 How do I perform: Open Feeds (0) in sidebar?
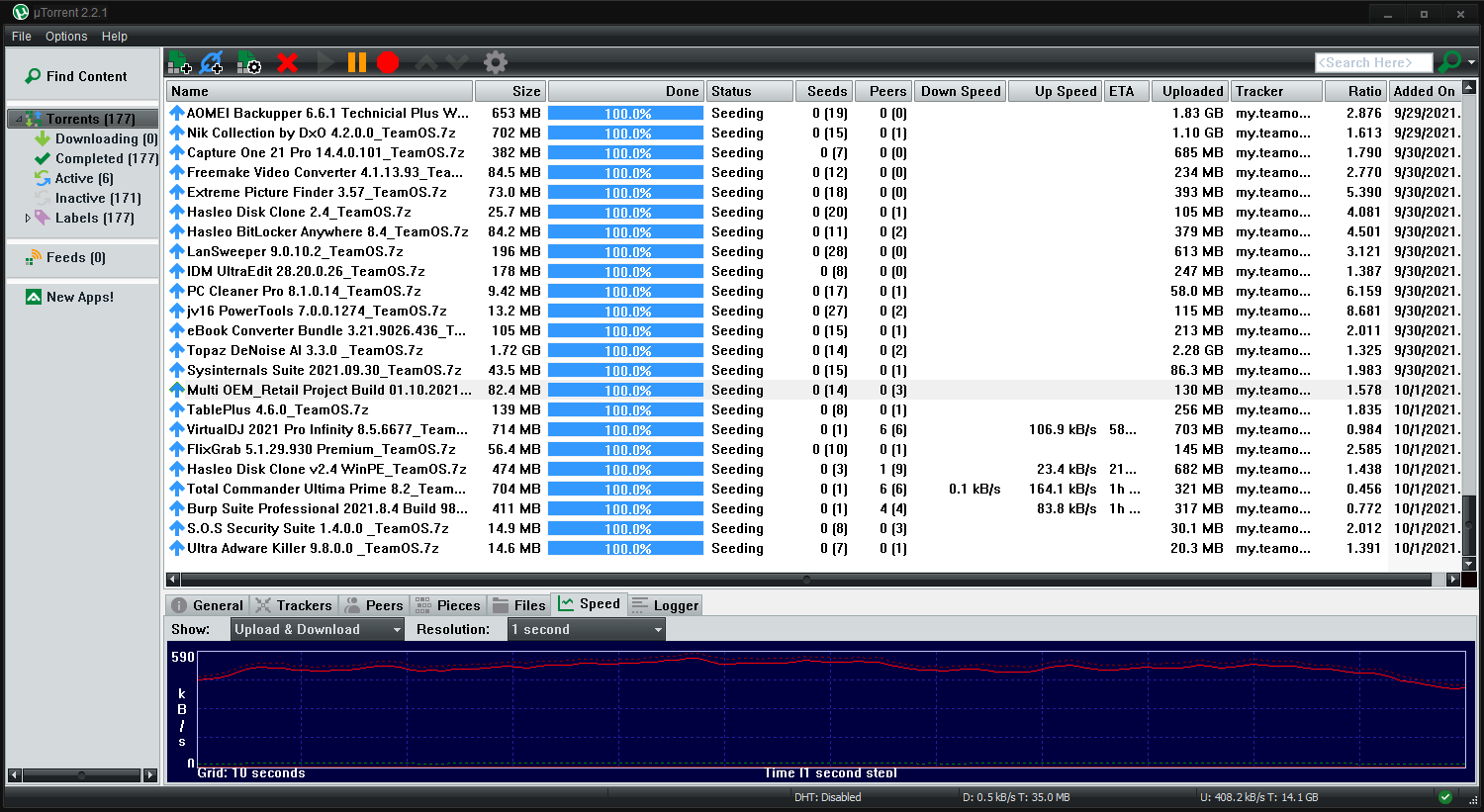coord(65,257)
